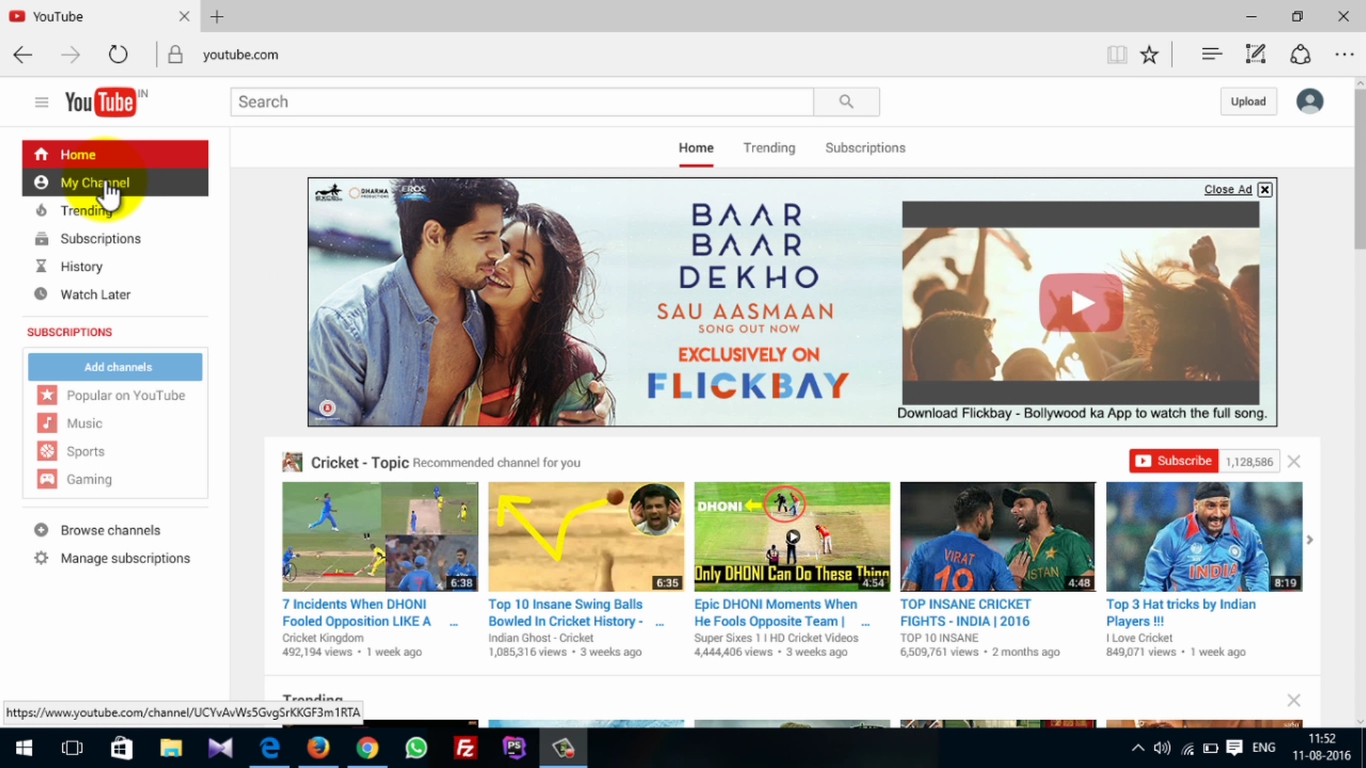The width and height of the screenshot is (1366, 768).
Task: Open Epic DHONI Moments video thumbnail
Action: tap(792, 537)
